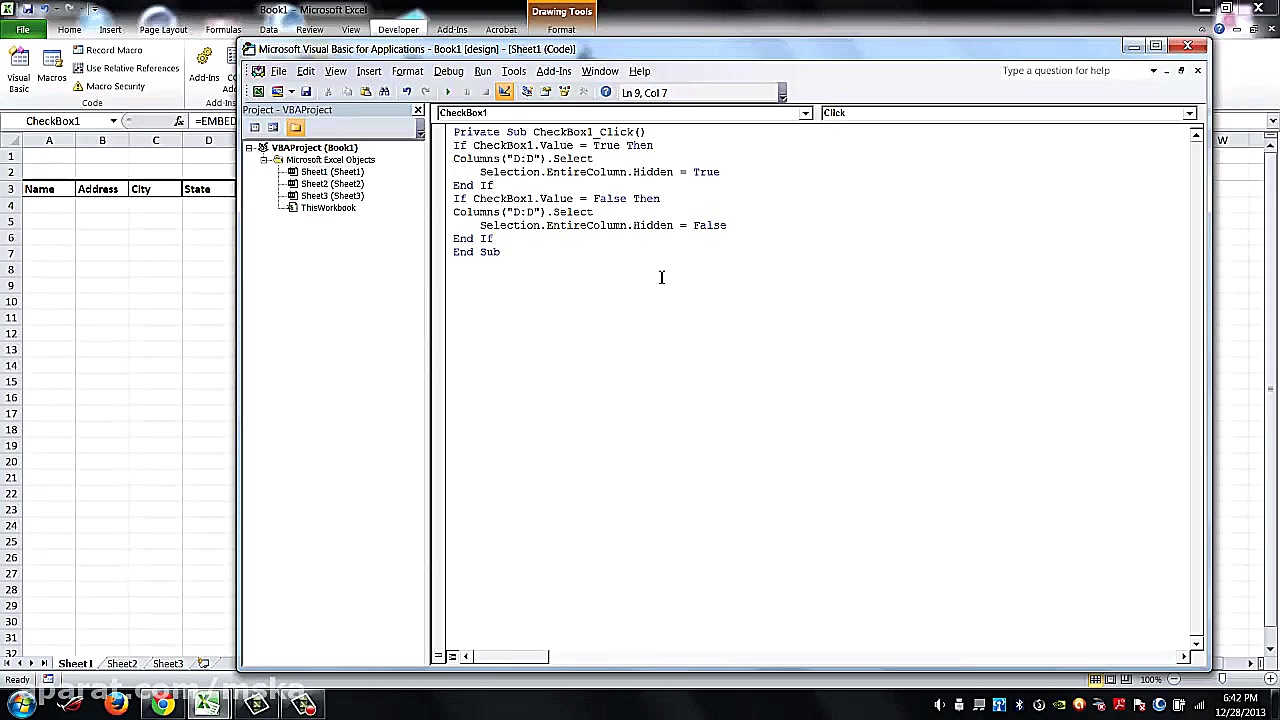Click code window horizontal scrollbar thumb

[510, 657]
